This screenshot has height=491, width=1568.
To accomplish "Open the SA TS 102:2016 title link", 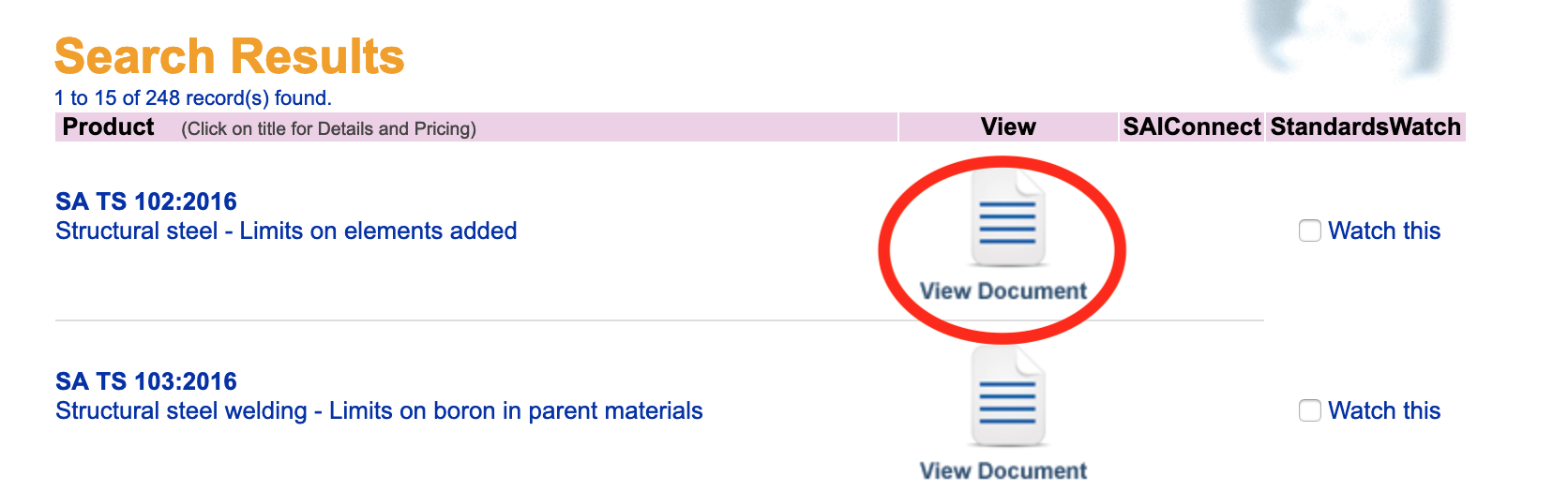I will [146, 201].
